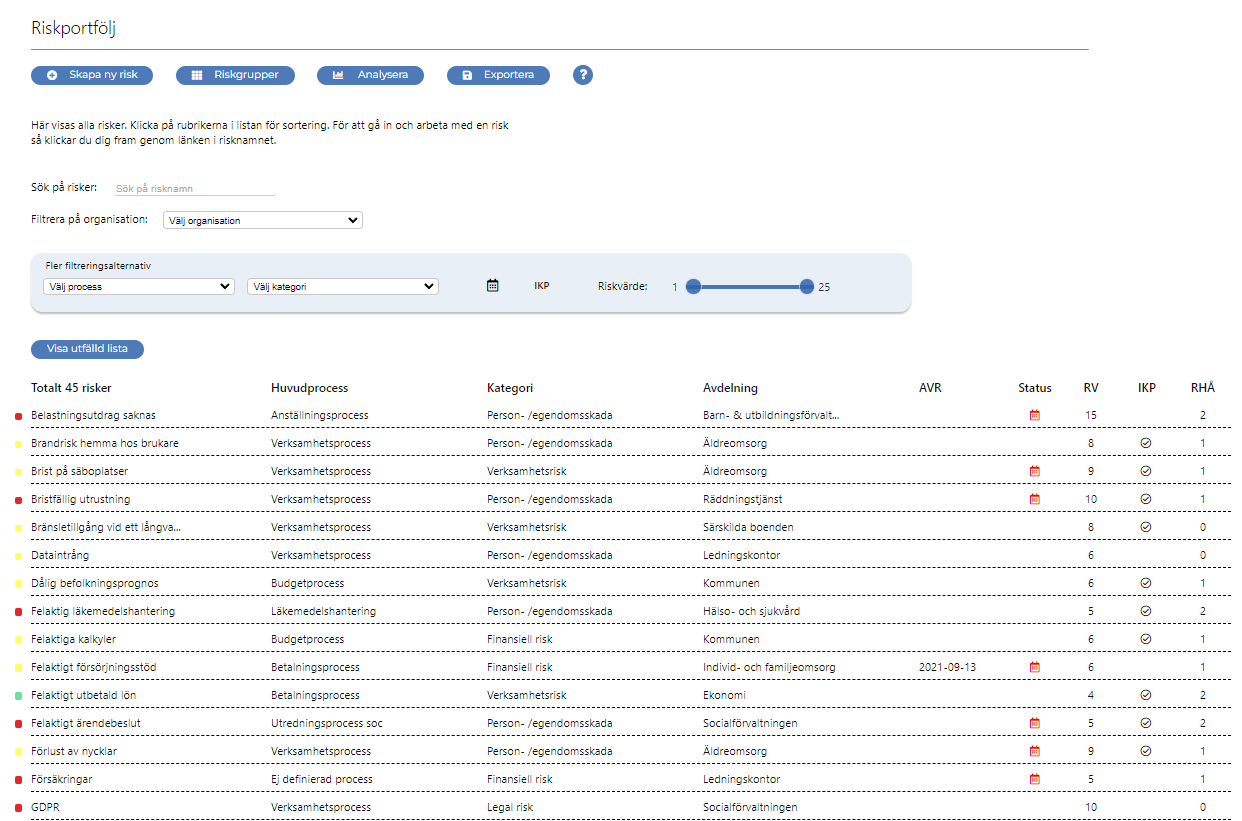Viewport: 1242px width, 821px height.
Task: Sort the list by Huvudprocess column header
Action: coord(309,388)
